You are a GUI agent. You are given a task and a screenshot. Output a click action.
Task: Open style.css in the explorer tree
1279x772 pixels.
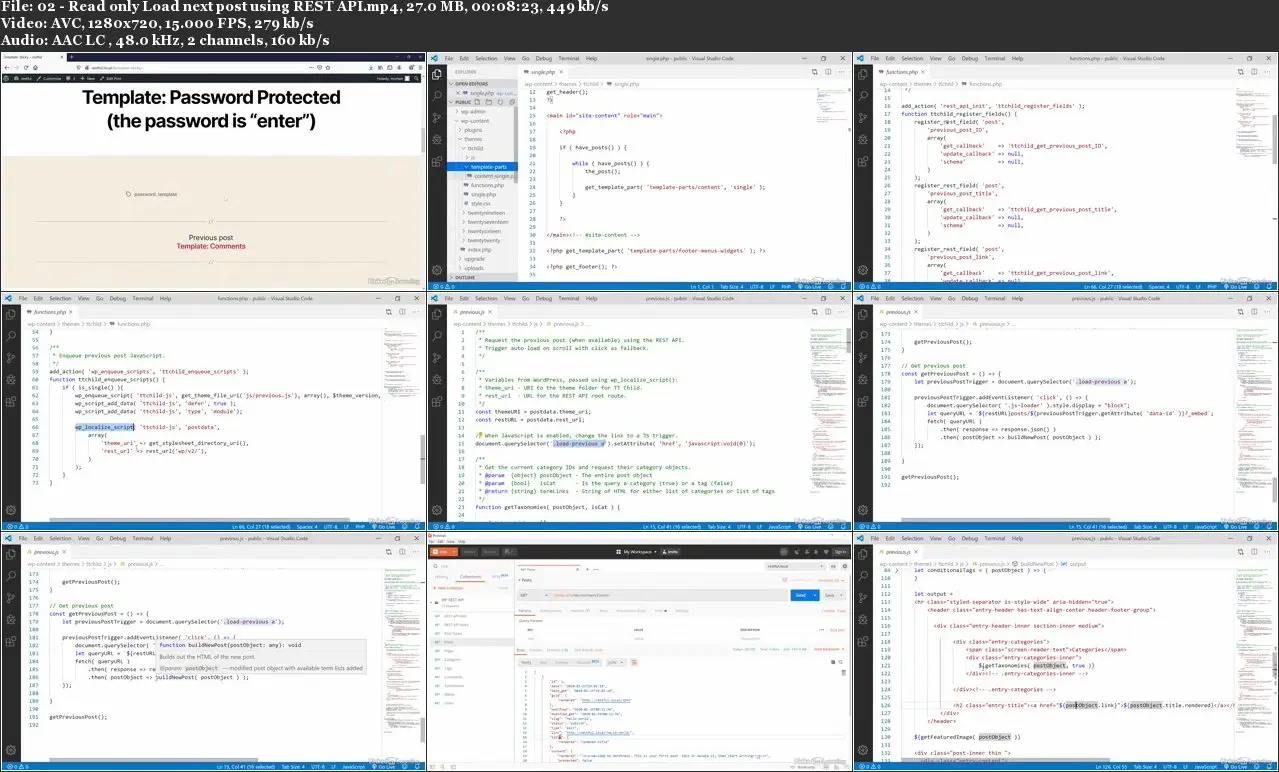tap(483, 203)
